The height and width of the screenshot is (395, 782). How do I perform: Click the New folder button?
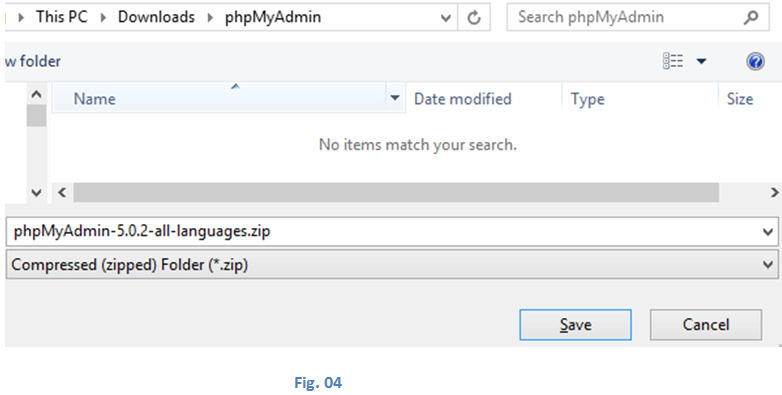(x=33, y=61)
